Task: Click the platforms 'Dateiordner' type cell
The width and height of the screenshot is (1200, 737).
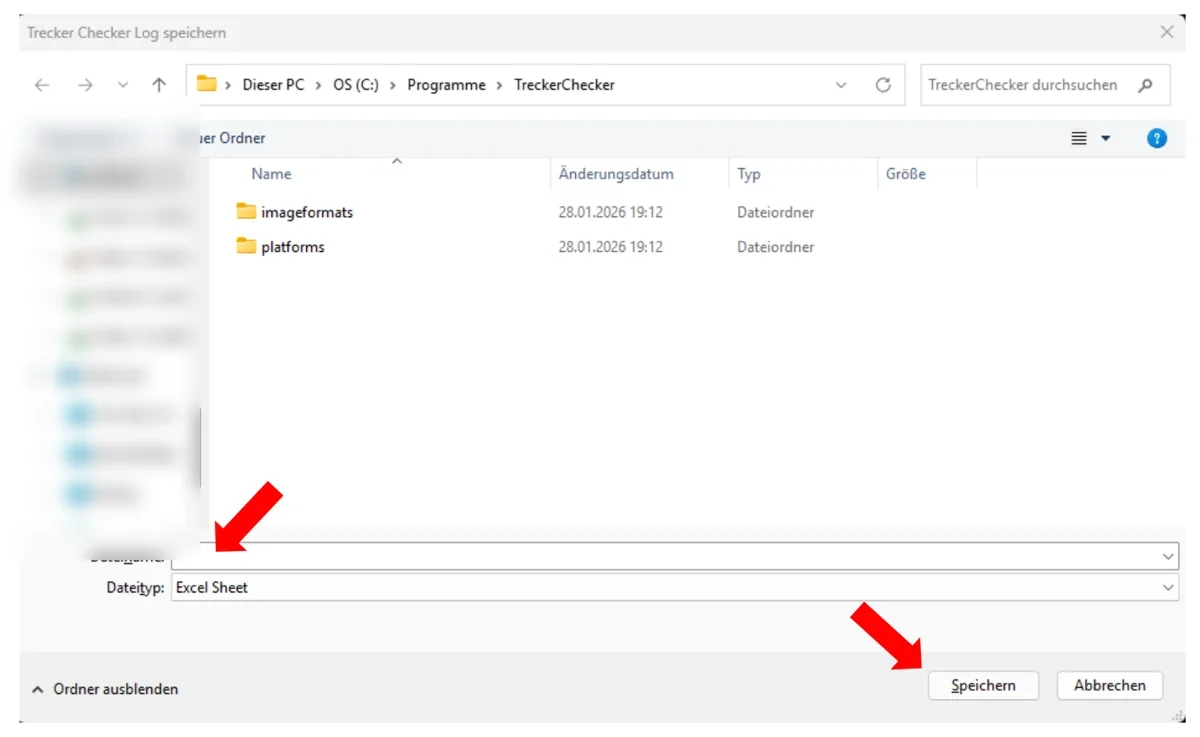Action: click(x=776, y=246)
